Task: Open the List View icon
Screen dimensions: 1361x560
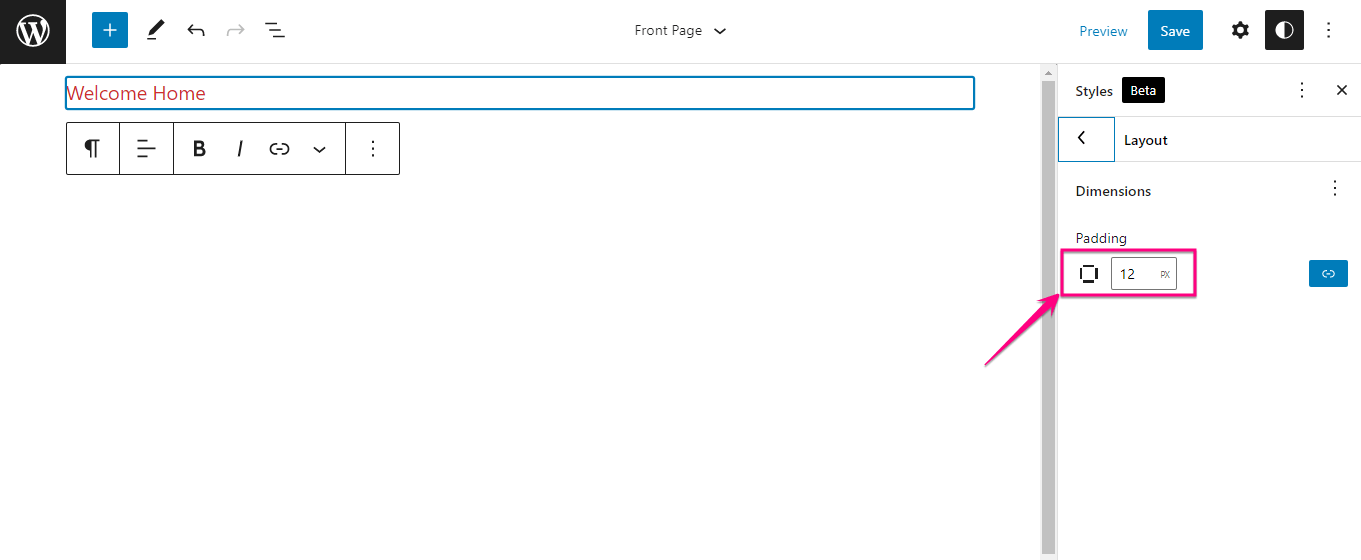Action: pyautogui.click(x=275, y=30)
